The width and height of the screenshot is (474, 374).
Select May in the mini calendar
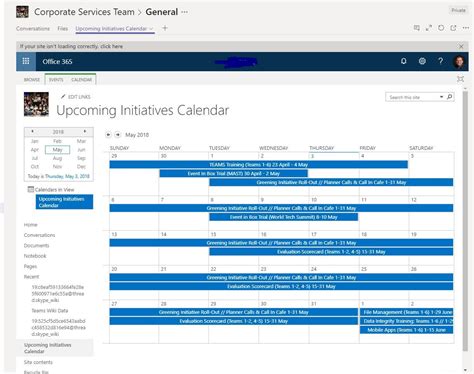coord(58,150)
